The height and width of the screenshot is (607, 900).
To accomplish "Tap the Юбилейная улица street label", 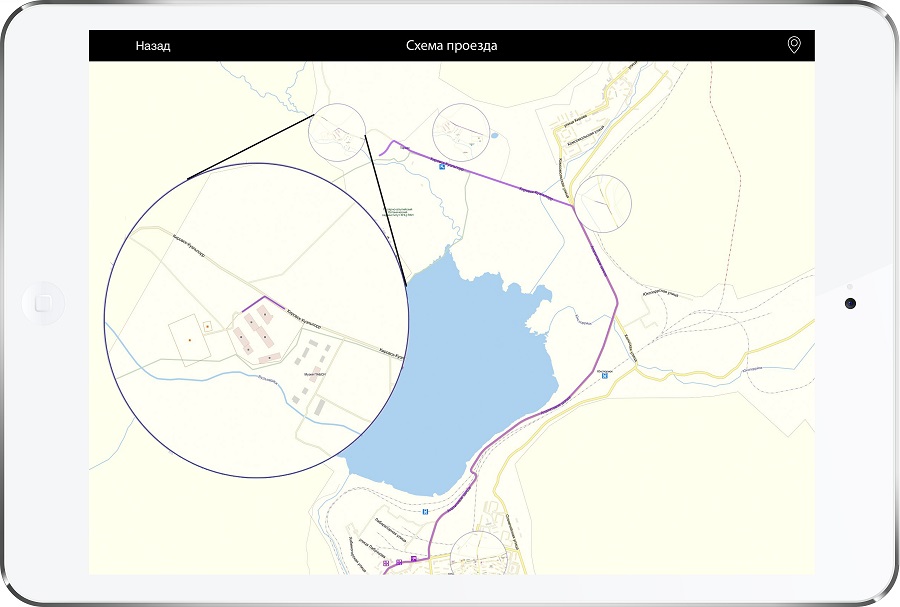I will tap(661, 292).
